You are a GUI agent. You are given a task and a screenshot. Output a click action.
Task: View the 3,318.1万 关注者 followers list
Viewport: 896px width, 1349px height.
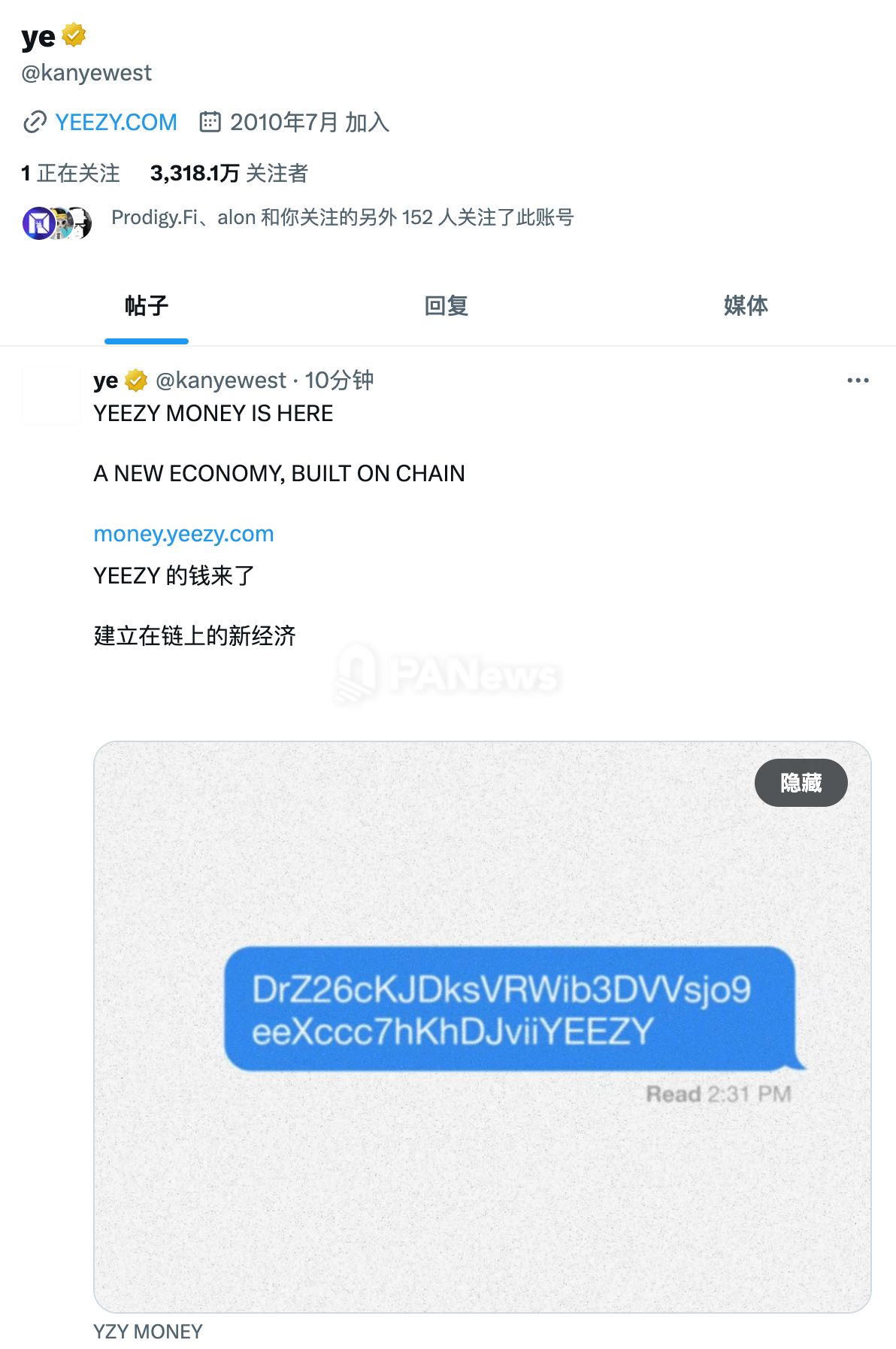coord(229,174)
